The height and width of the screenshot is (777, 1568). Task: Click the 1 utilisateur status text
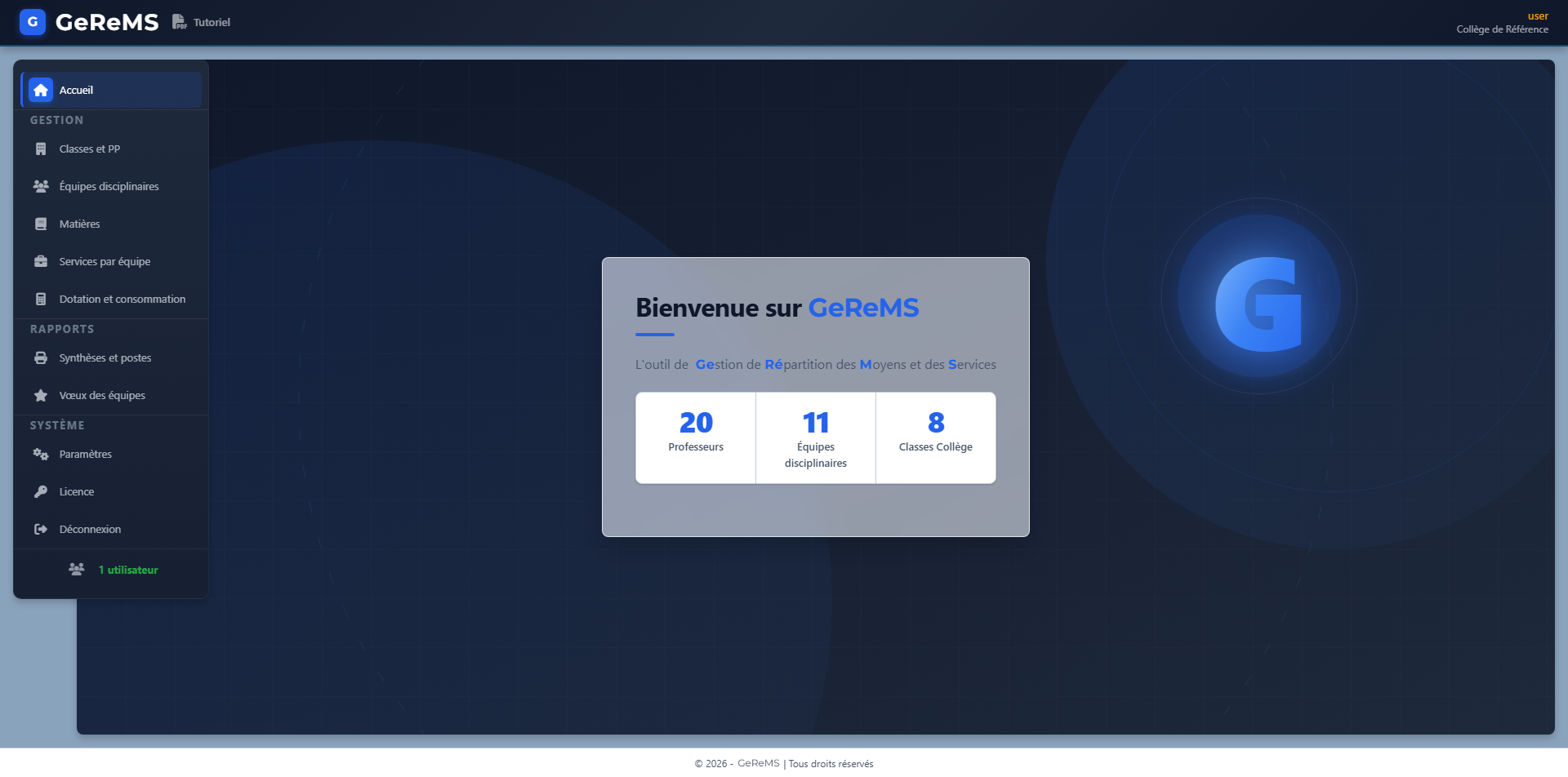128,570
